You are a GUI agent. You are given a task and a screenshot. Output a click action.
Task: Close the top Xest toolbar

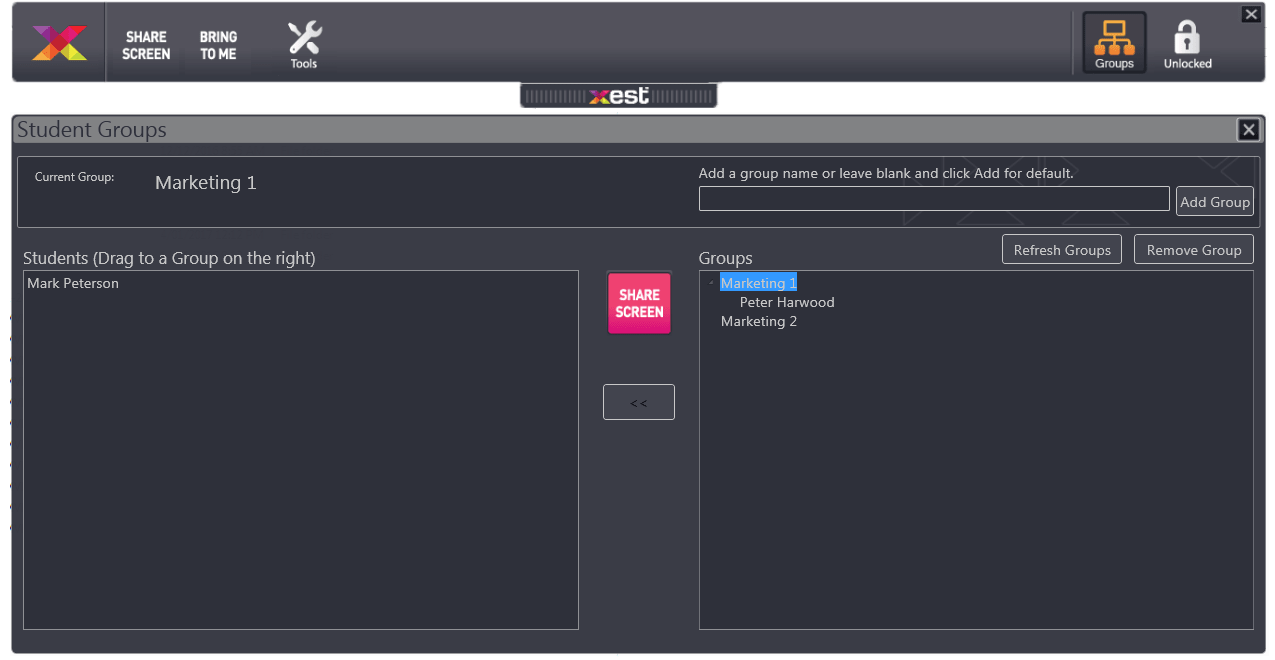tap(1251, 14)
